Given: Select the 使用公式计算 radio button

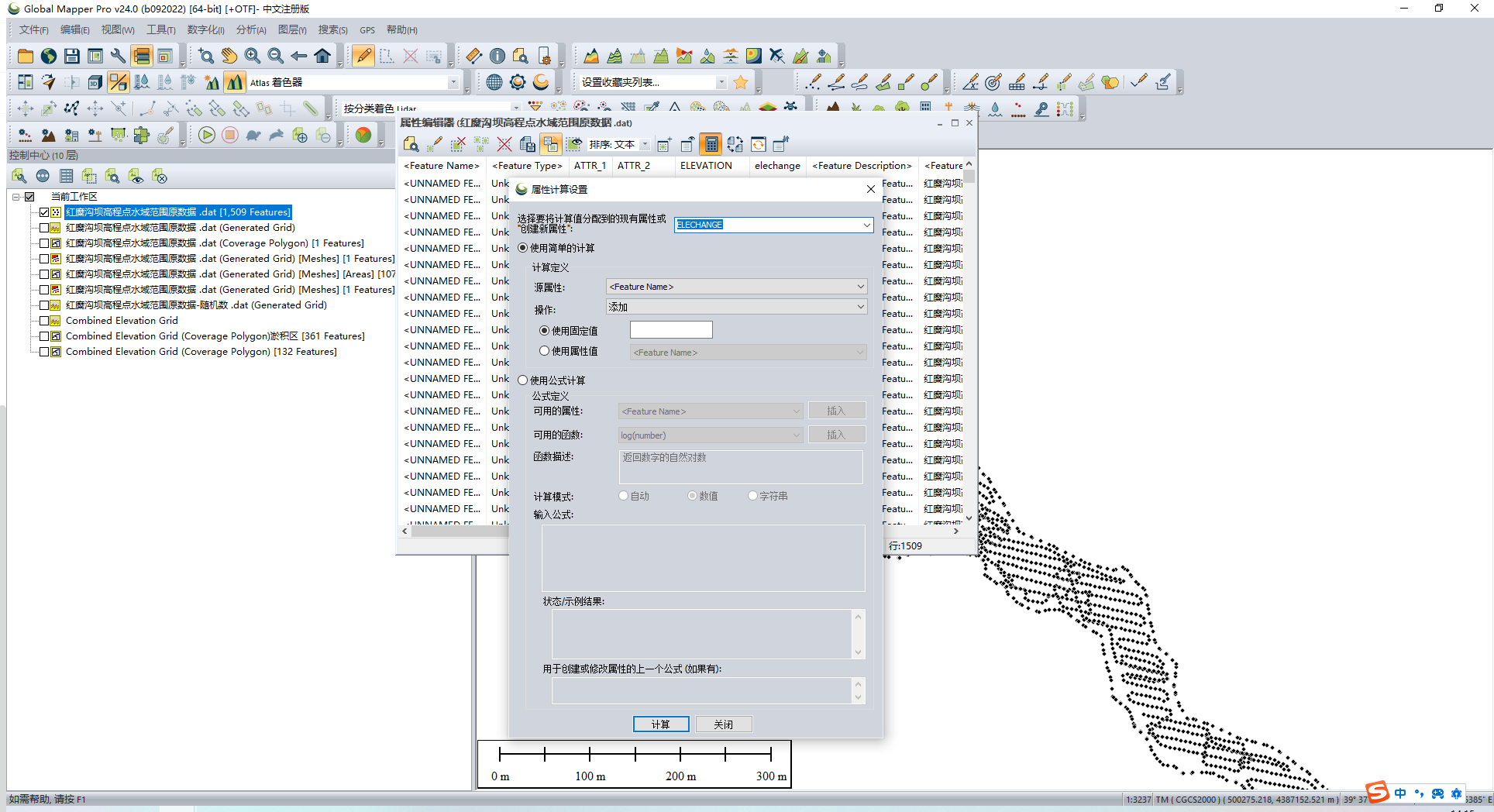Looking at the screenshot, I should 523,380.
